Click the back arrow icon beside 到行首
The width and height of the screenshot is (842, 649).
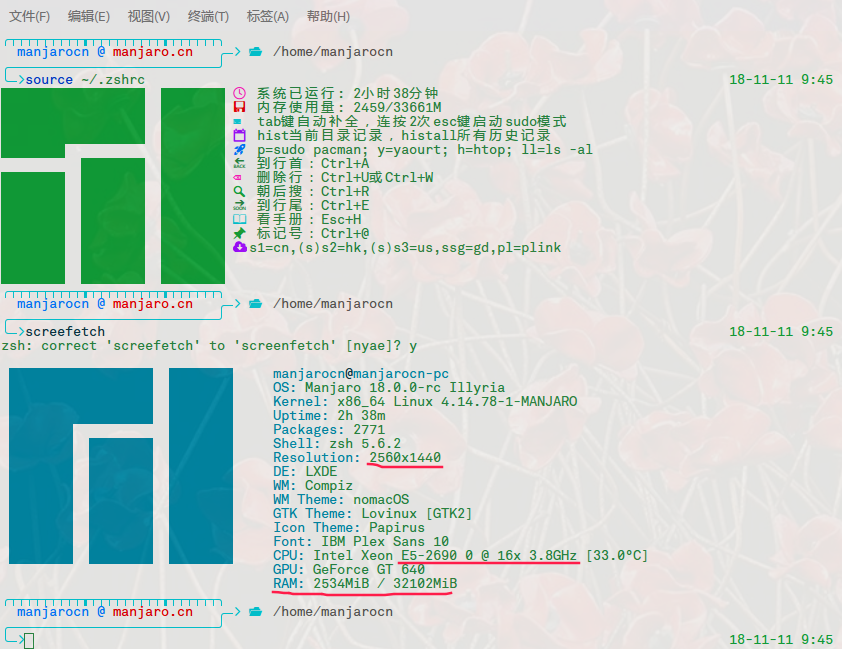(x=239, y=163)
